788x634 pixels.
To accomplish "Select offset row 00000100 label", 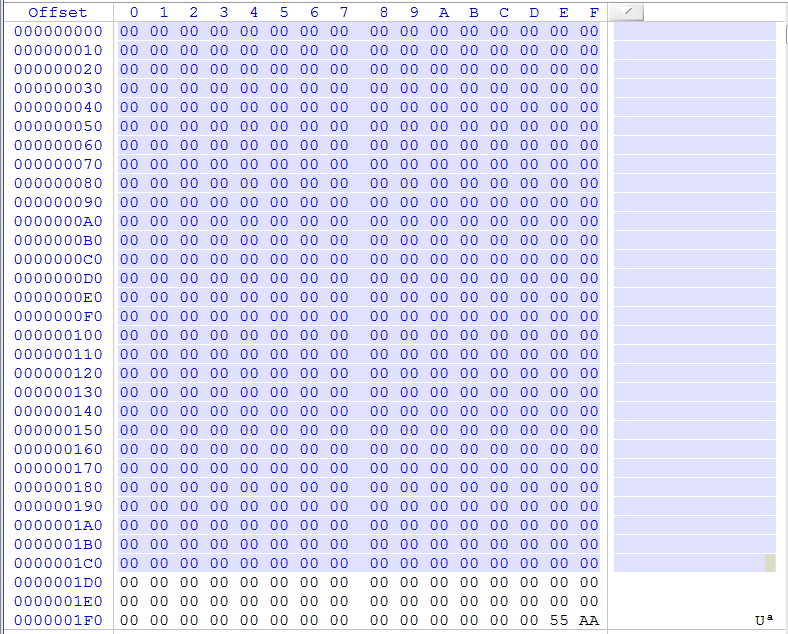I will click(58, 335).
